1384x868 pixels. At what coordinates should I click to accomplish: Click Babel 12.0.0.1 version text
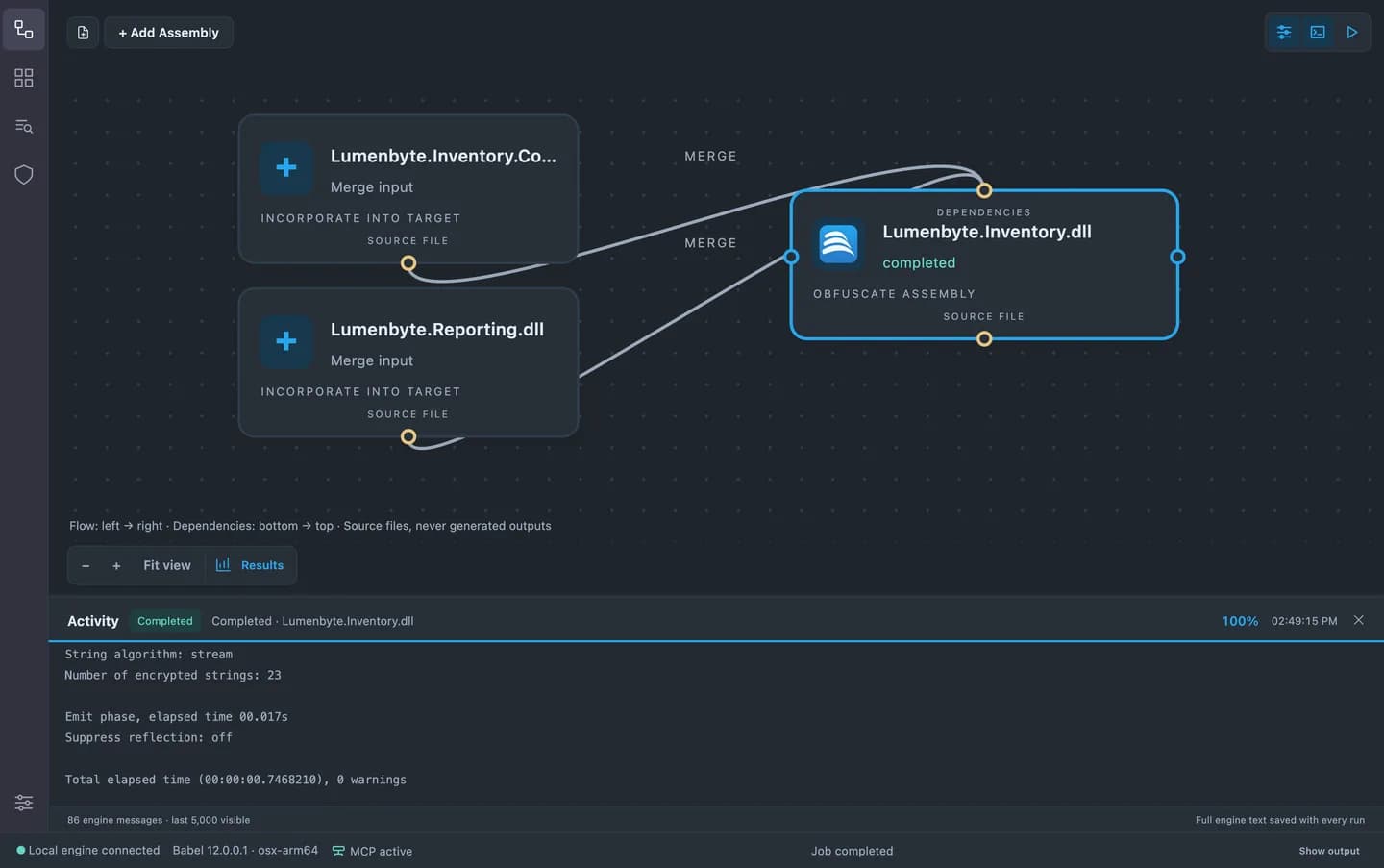(245, 850)
